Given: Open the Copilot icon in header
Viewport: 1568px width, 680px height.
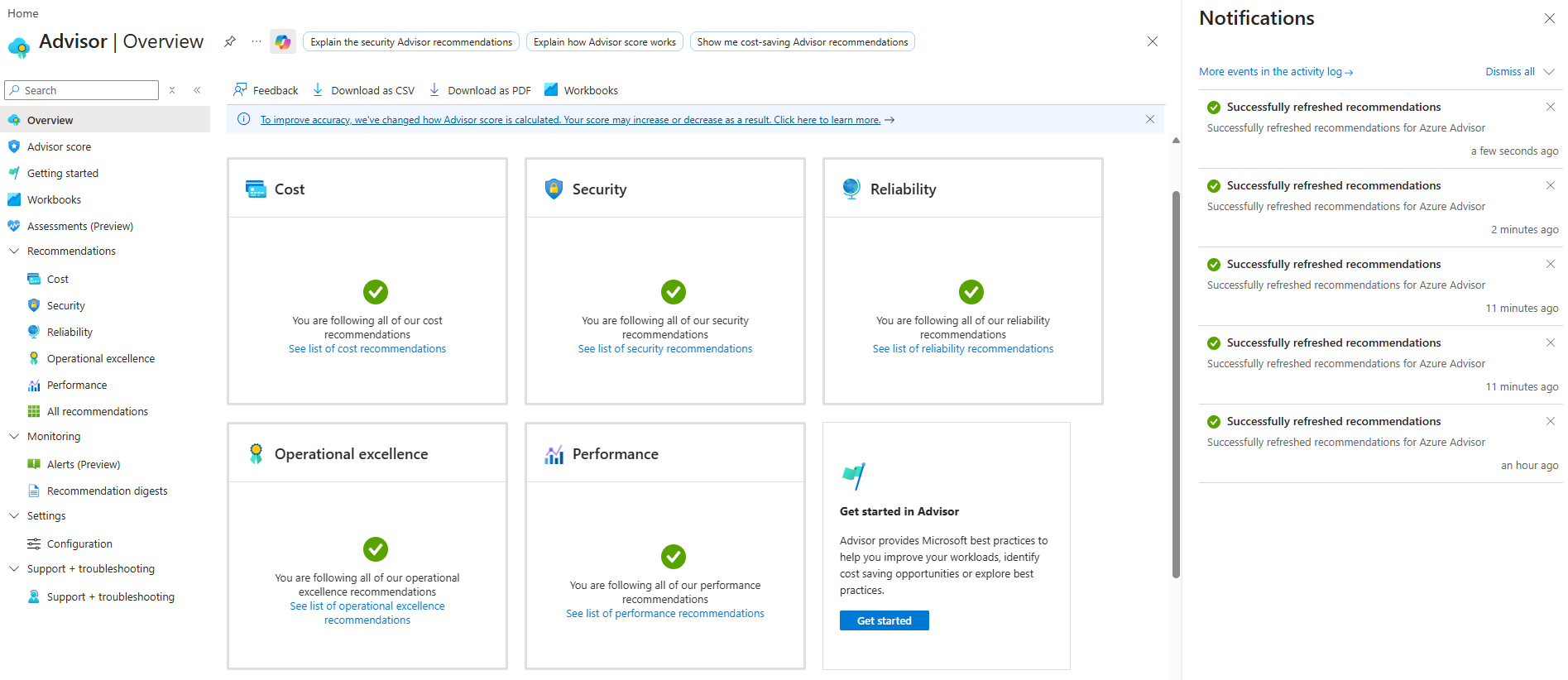Looking at the screenshot, I should point(283,41).
